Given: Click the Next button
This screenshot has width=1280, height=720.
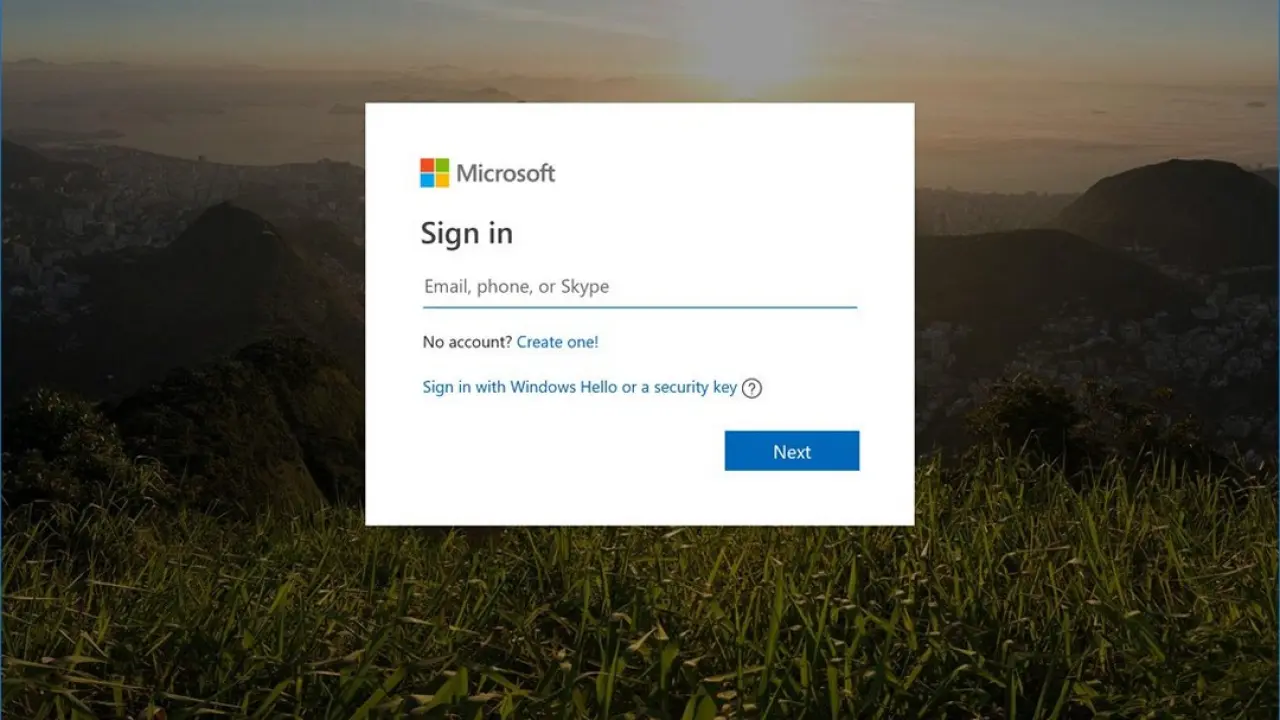Looking at the screenshot, I should (792, 451).
